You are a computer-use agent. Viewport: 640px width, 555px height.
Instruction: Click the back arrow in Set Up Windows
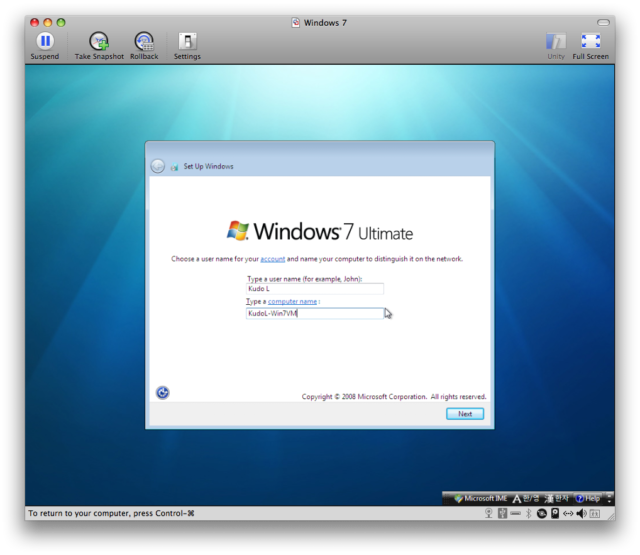tap(158, 166)
